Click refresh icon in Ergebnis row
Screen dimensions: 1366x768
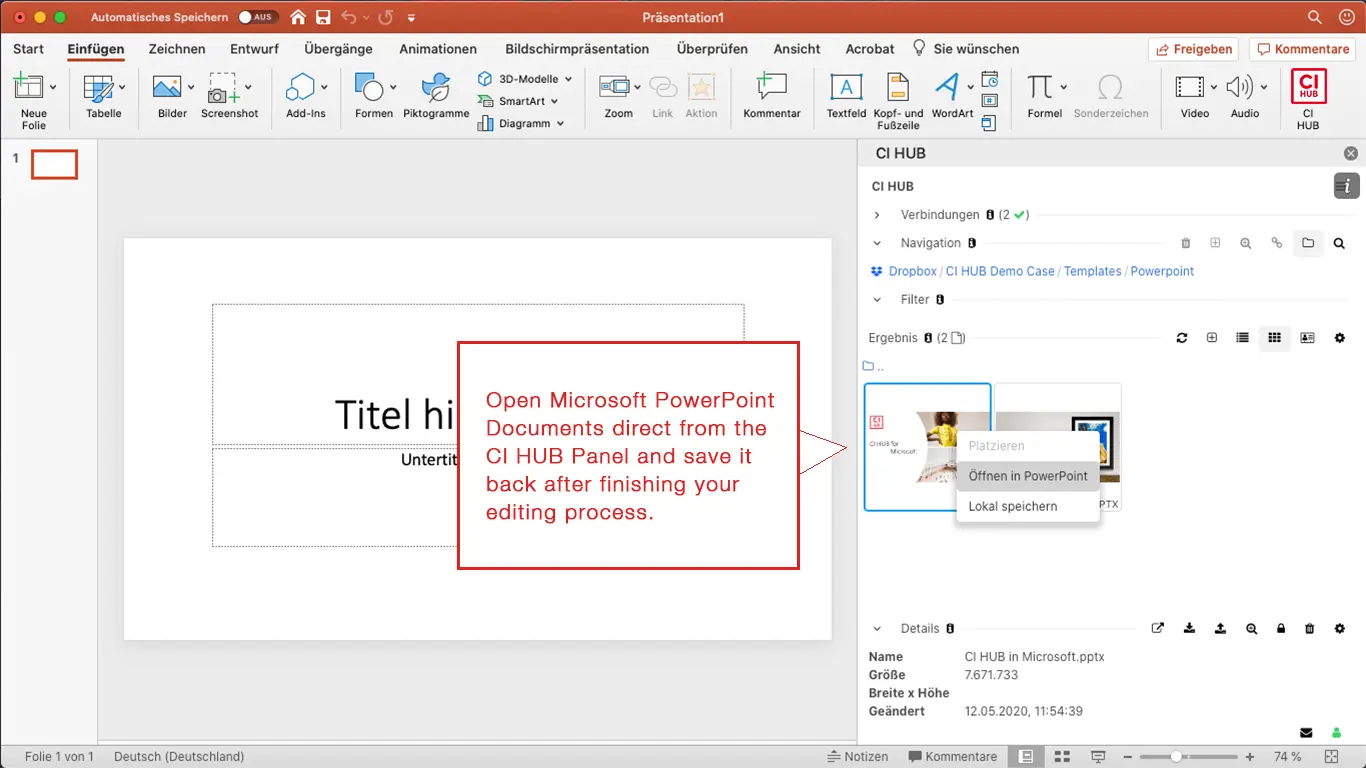(1182, 338)
